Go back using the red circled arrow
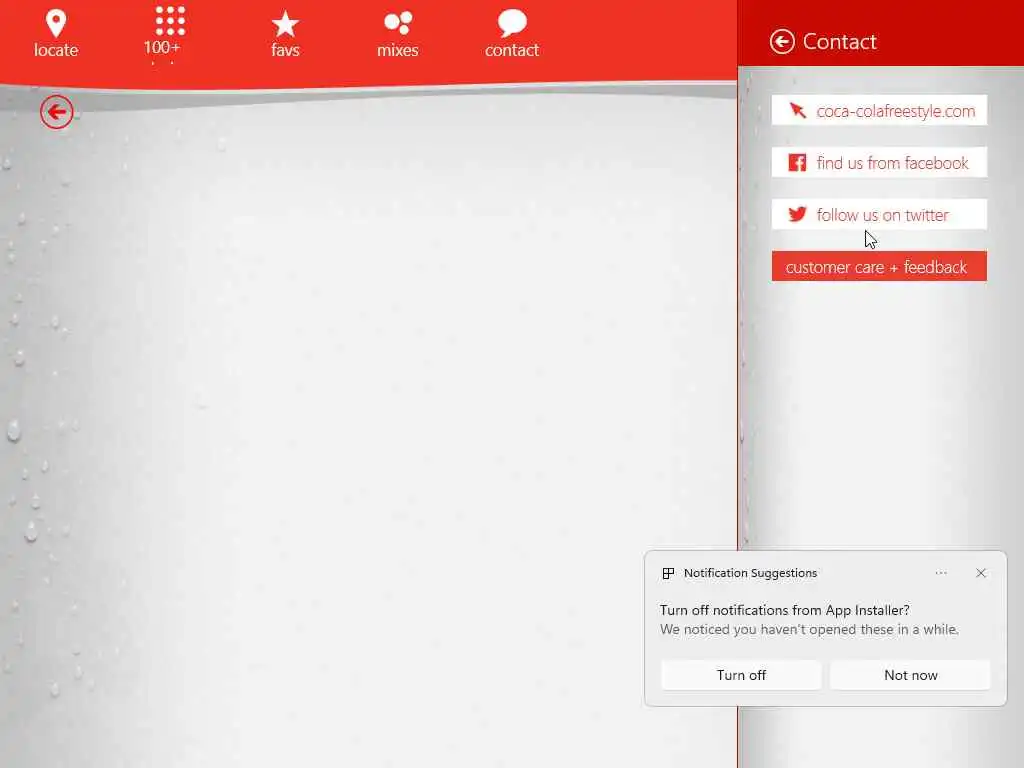The width and height of the screenshot is (1024, 768). tap(57, 112)
